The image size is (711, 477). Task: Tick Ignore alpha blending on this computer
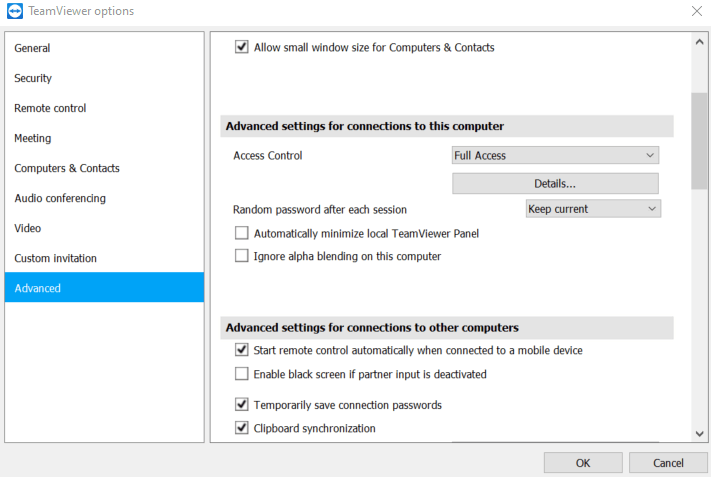click(x=242, y=256)
